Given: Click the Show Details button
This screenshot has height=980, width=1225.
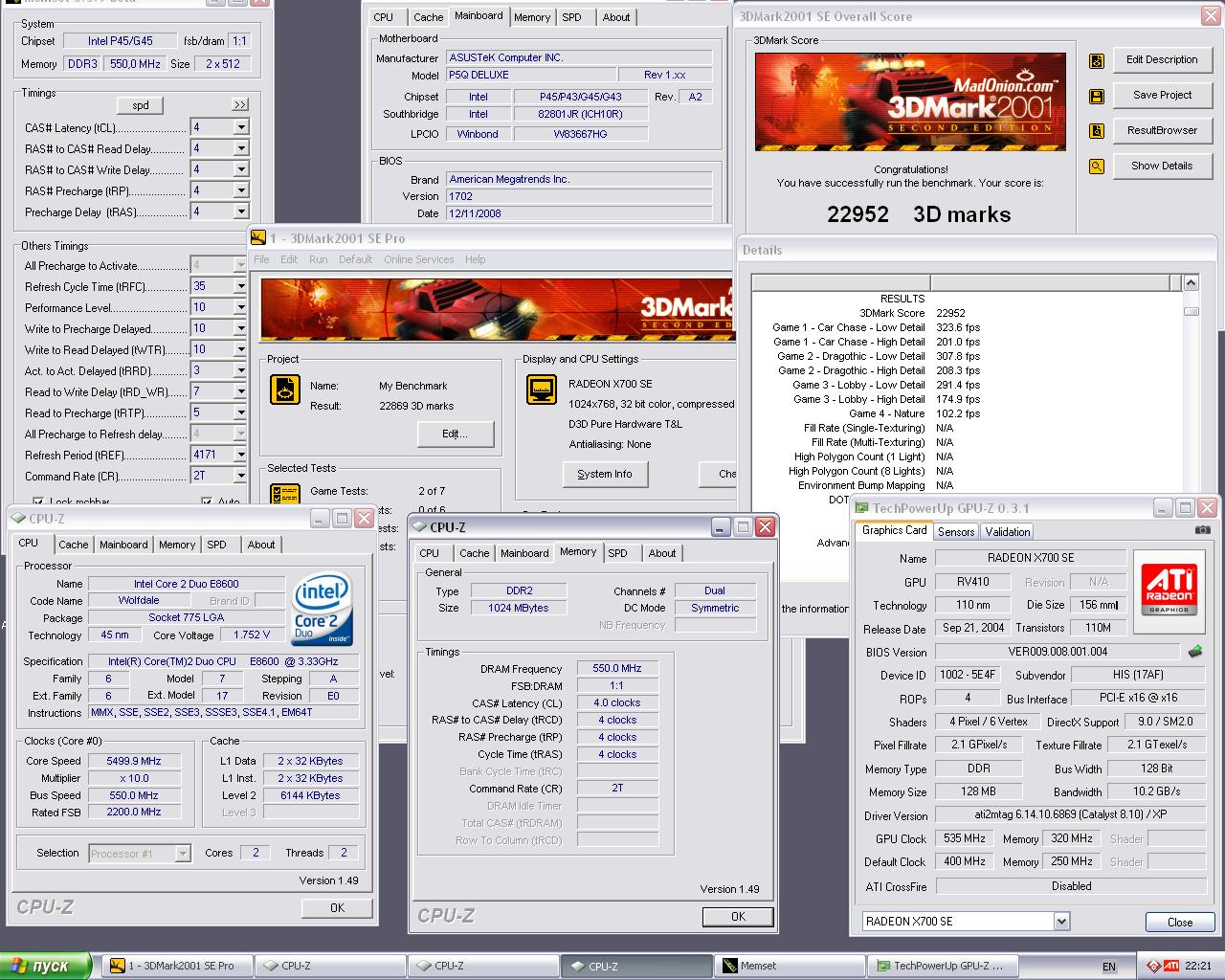Looking at the screenshot, I should [1162, 166].
